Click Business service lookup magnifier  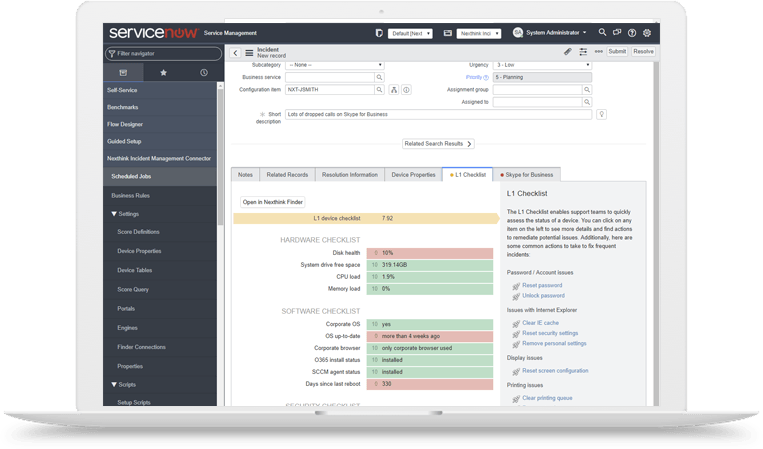click(379, 77)
